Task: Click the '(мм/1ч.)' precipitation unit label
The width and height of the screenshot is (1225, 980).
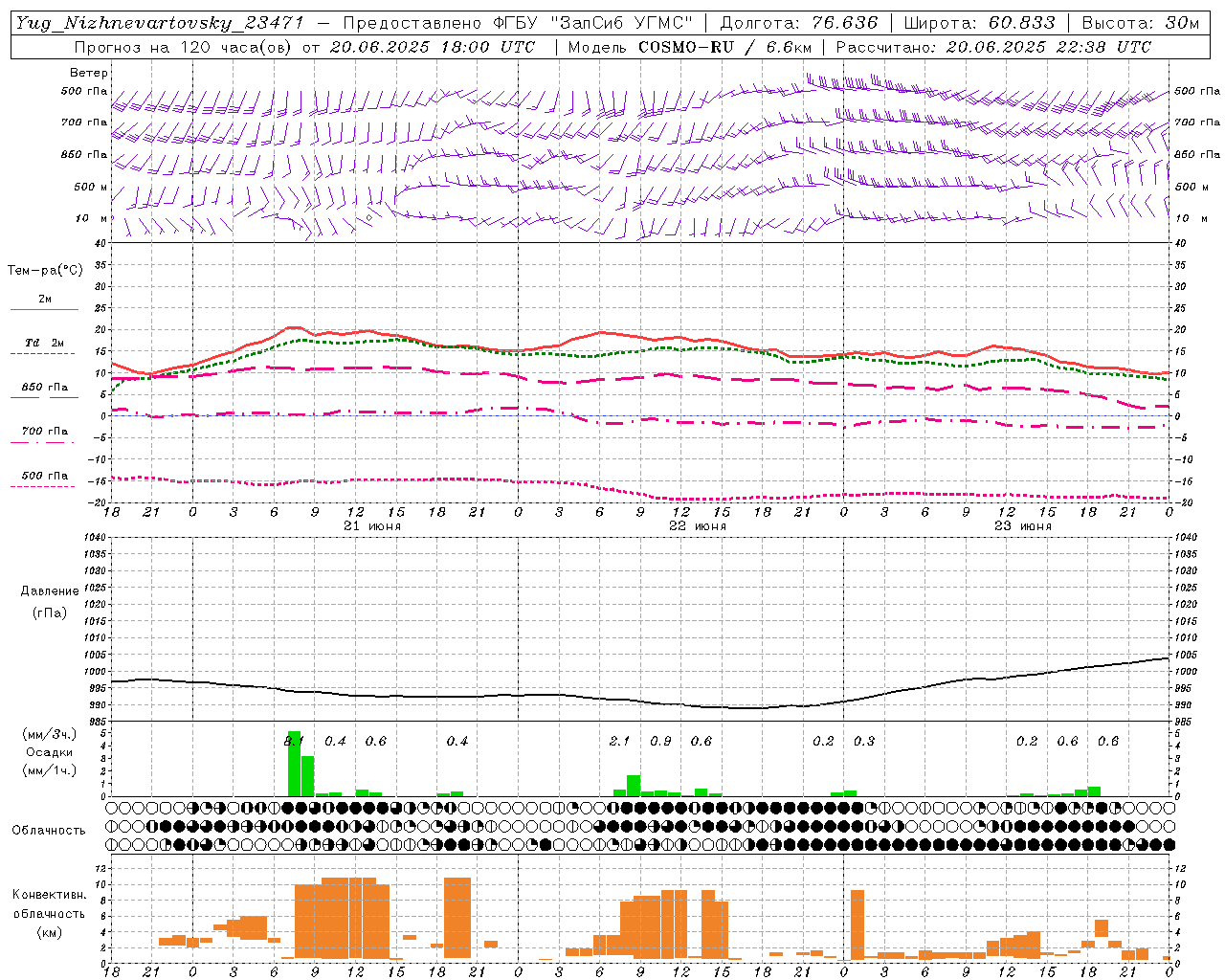Action: (50, 770)
